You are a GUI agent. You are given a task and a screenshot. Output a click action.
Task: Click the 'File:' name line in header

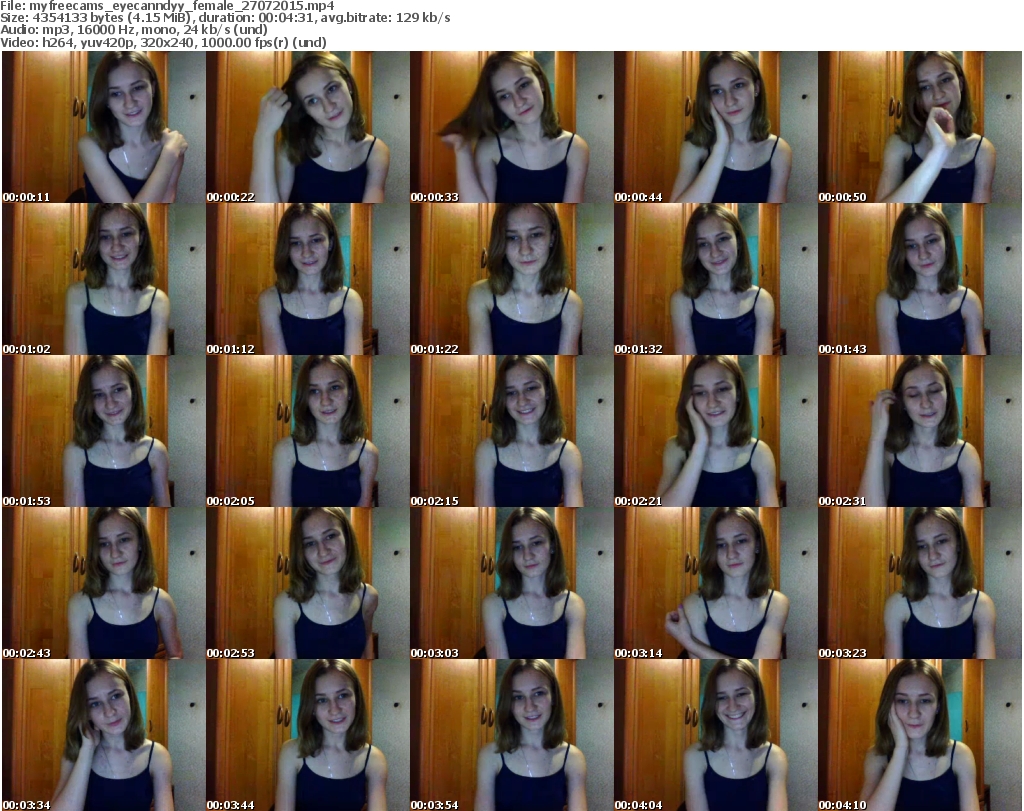coord(167,6)
